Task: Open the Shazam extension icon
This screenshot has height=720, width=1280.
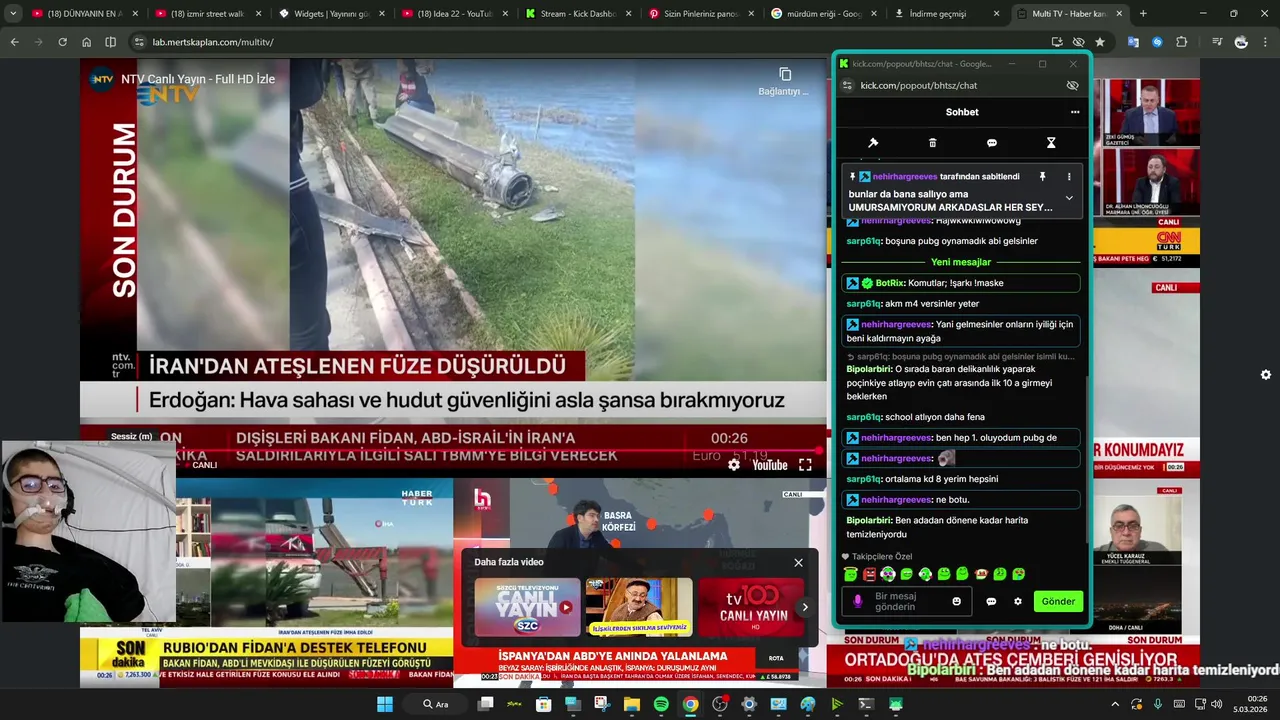Action: pyautogui.click(x=1157, y=42)
